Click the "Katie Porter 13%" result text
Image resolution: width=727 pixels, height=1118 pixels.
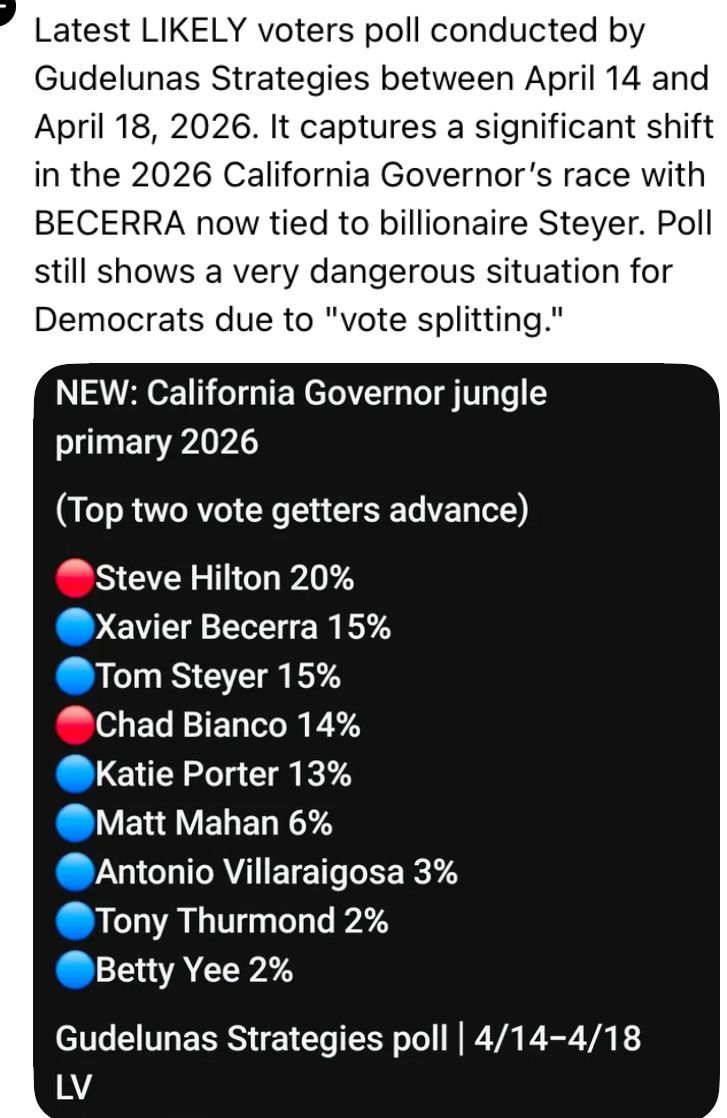point(223,774)
